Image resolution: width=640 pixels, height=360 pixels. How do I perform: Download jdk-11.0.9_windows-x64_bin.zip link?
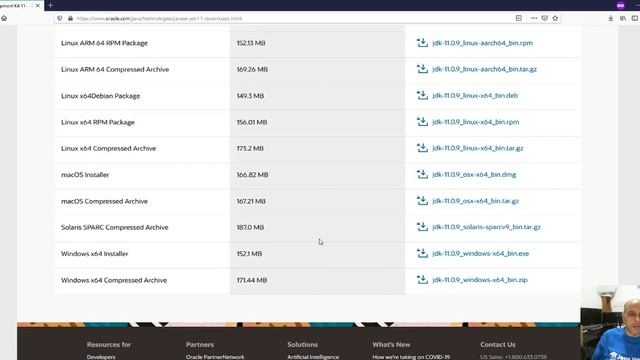pos(480,280)
